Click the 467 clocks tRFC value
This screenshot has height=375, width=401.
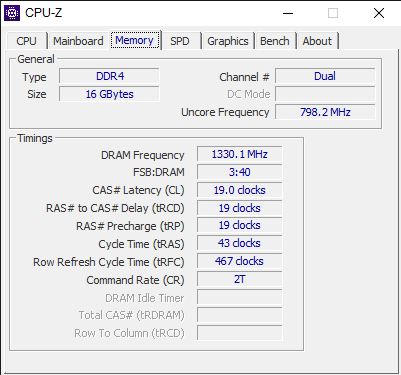click(239, 261)
